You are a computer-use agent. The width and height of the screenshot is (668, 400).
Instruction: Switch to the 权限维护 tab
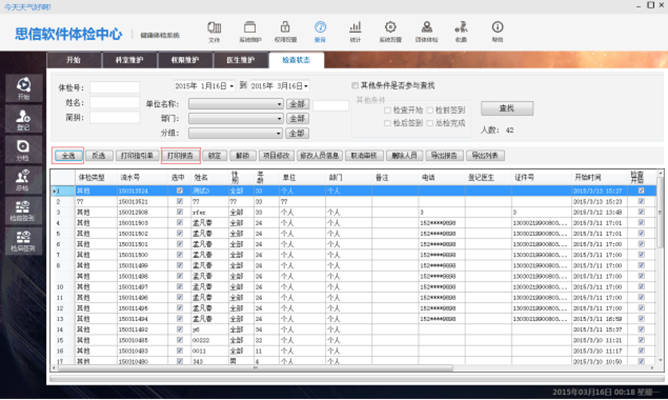tap(185, 60)
